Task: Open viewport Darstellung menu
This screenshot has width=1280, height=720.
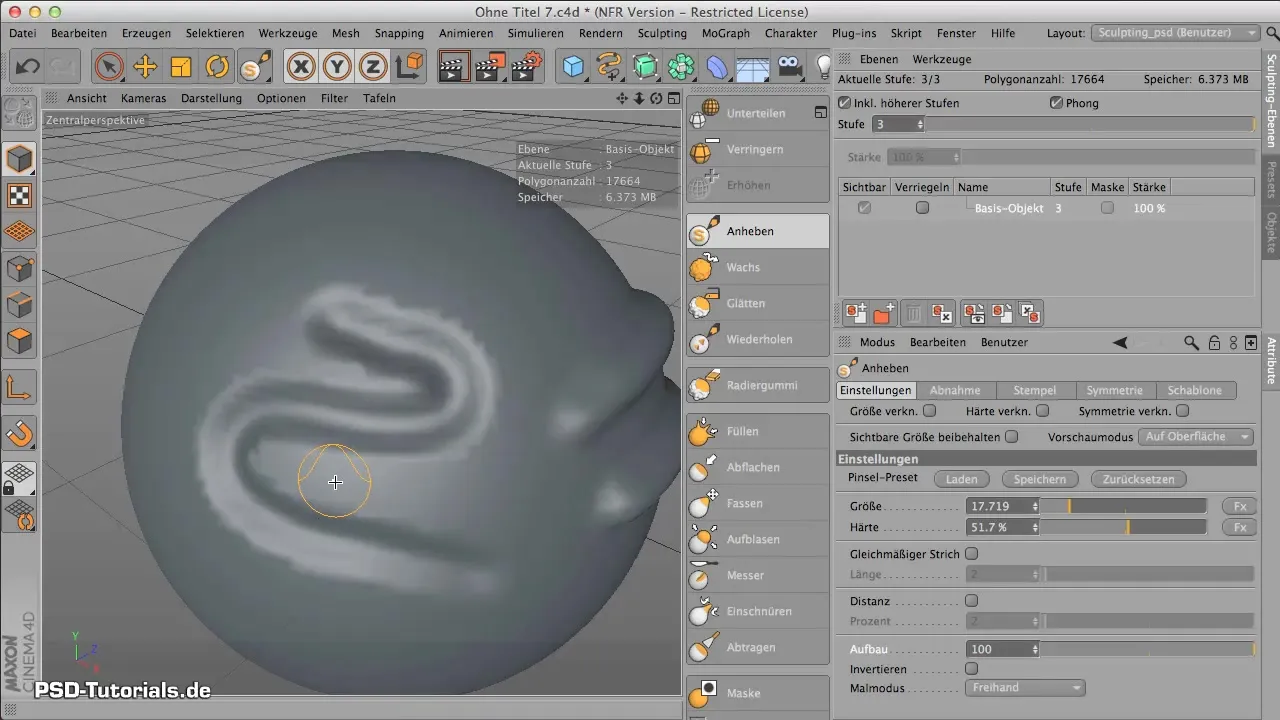Action: (x=211, y=98)
